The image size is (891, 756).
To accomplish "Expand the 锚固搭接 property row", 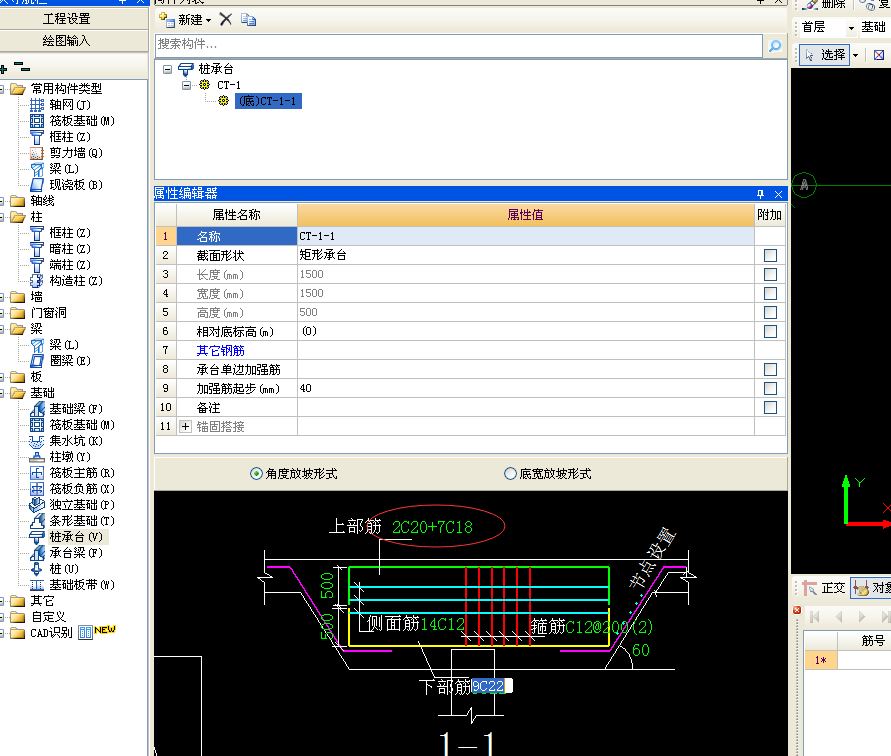I will point(185,426).
